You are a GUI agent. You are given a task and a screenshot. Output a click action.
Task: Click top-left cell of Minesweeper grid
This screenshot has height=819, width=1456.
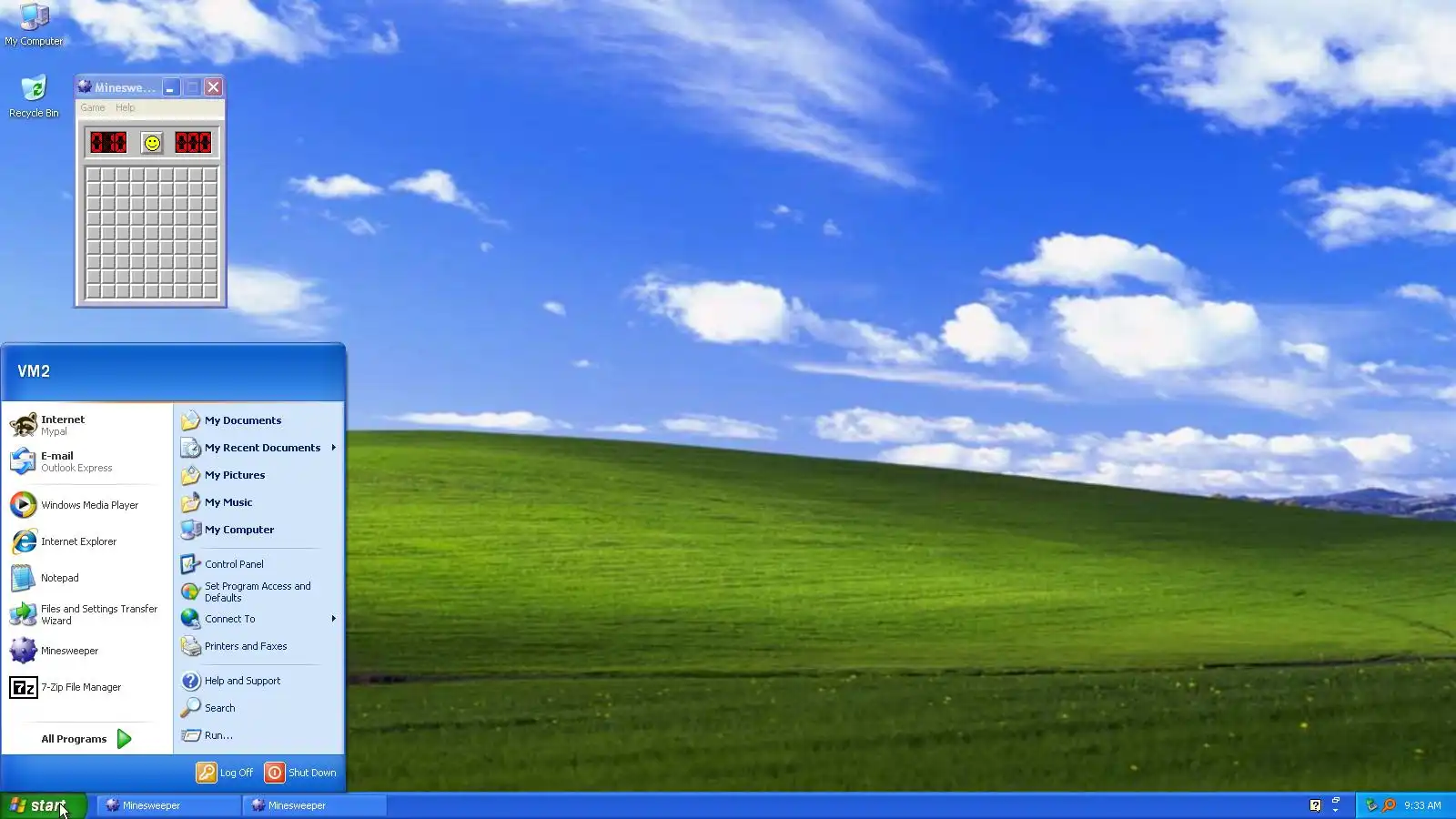click(x=94, y=176)
